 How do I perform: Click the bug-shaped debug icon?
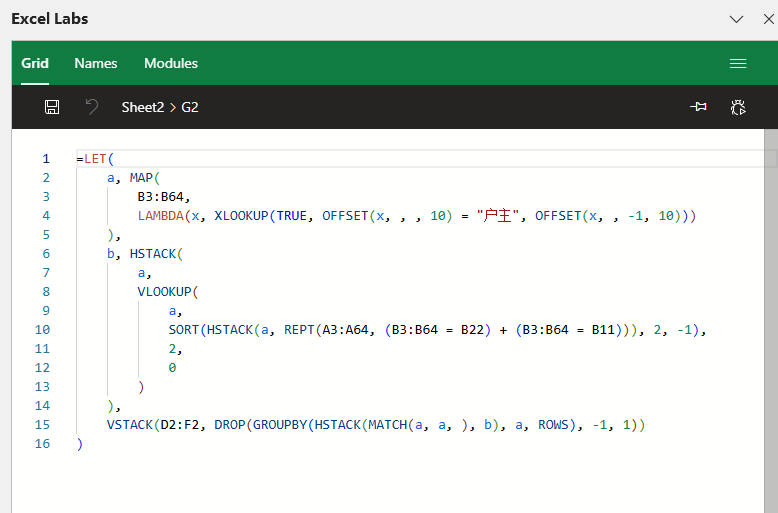(x=738, y=107)
